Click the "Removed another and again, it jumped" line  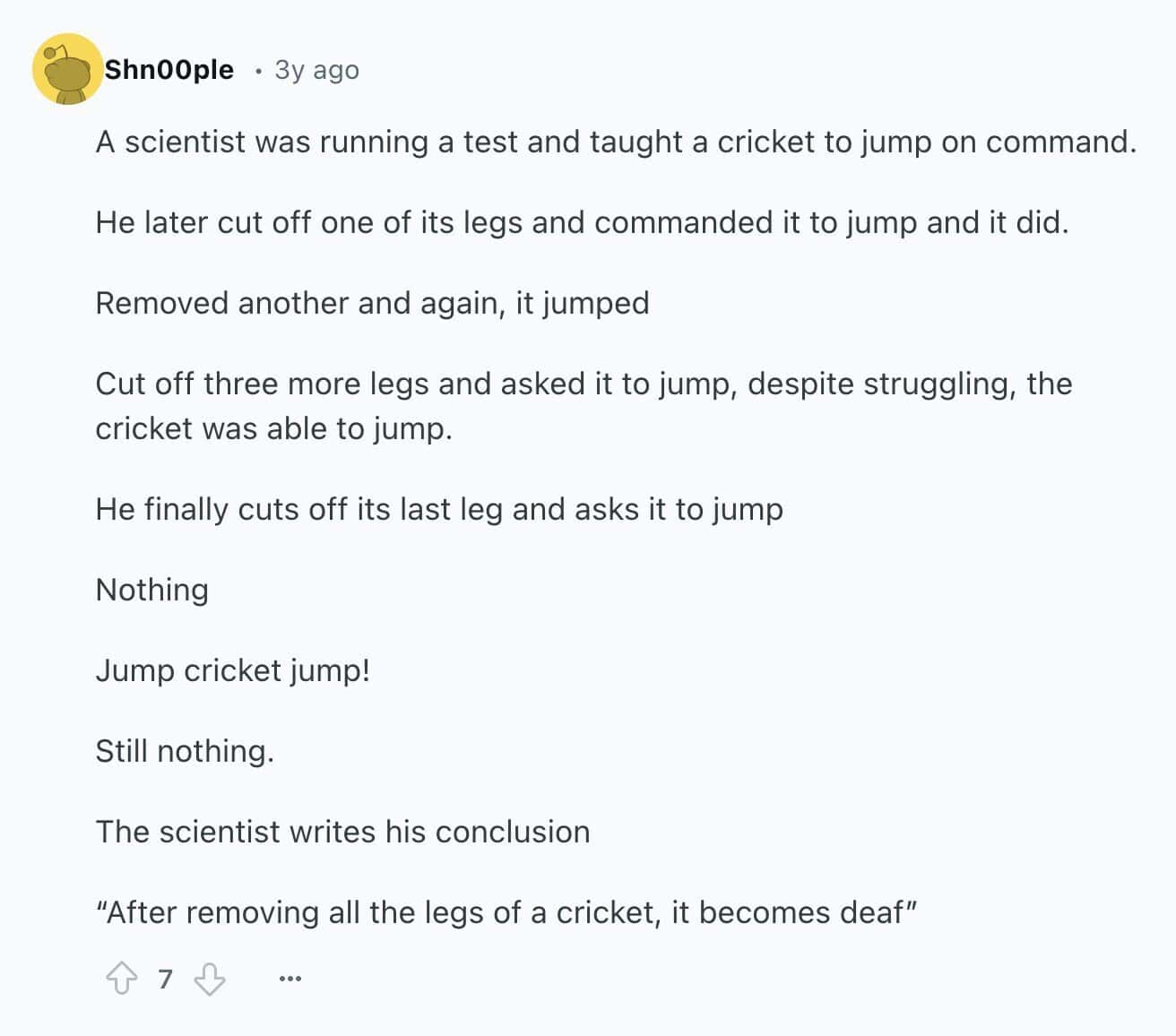coord(372,303)
